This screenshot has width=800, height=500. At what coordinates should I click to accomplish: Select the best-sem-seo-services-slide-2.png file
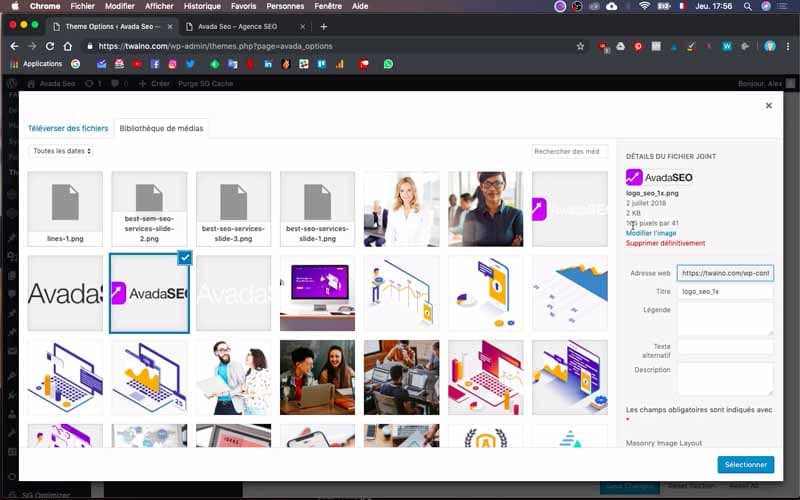pyautogui.click(x=149, y=209)
